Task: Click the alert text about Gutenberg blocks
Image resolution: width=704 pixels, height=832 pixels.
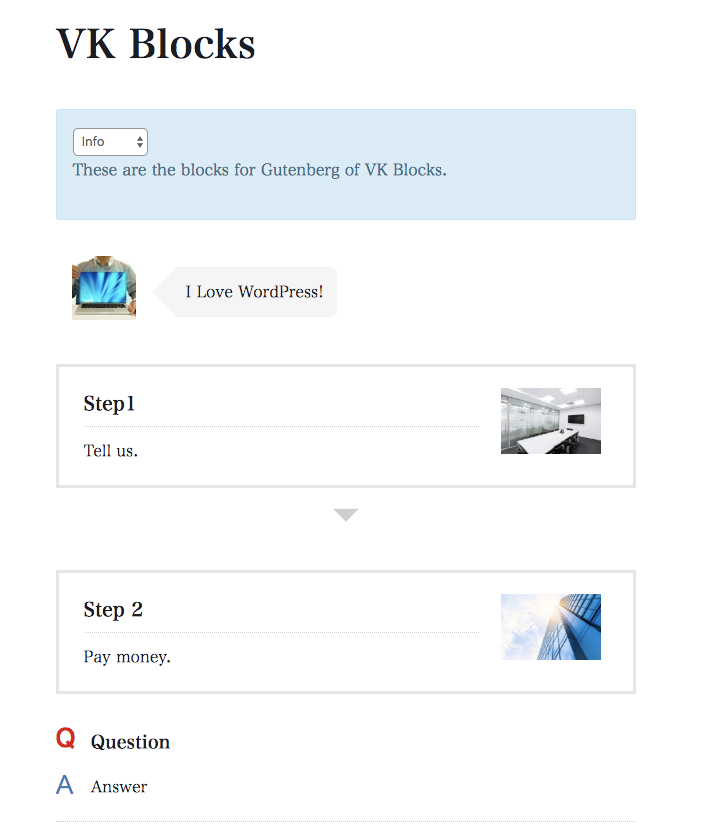Action: 259,170
